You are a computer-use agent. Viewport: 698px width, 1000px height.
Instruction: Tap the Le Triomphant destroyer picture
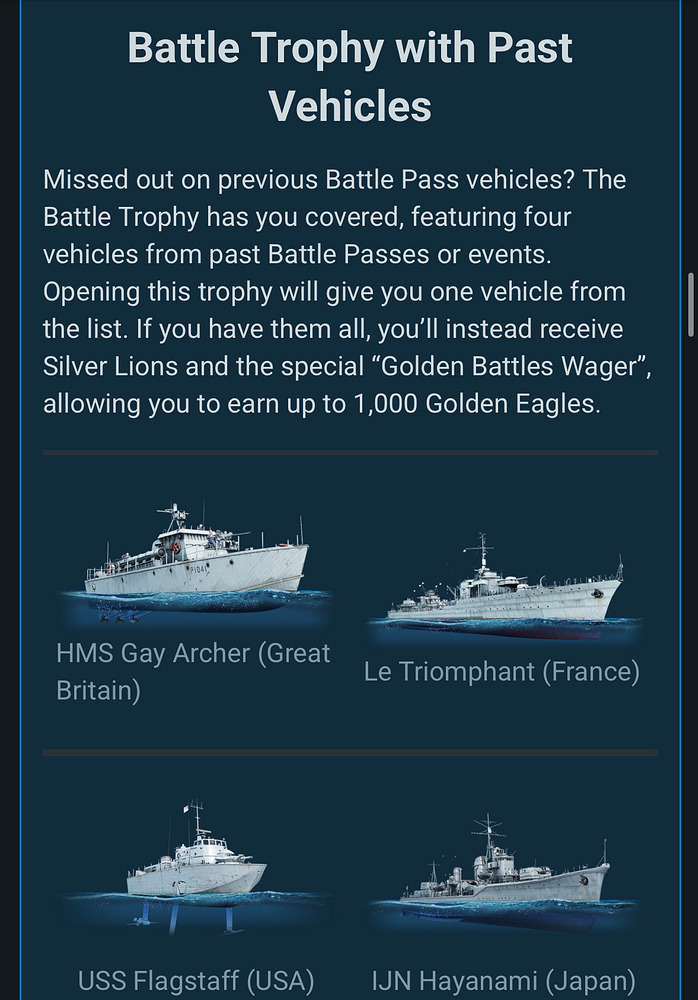pyautogui.click(x=503, y=592)
